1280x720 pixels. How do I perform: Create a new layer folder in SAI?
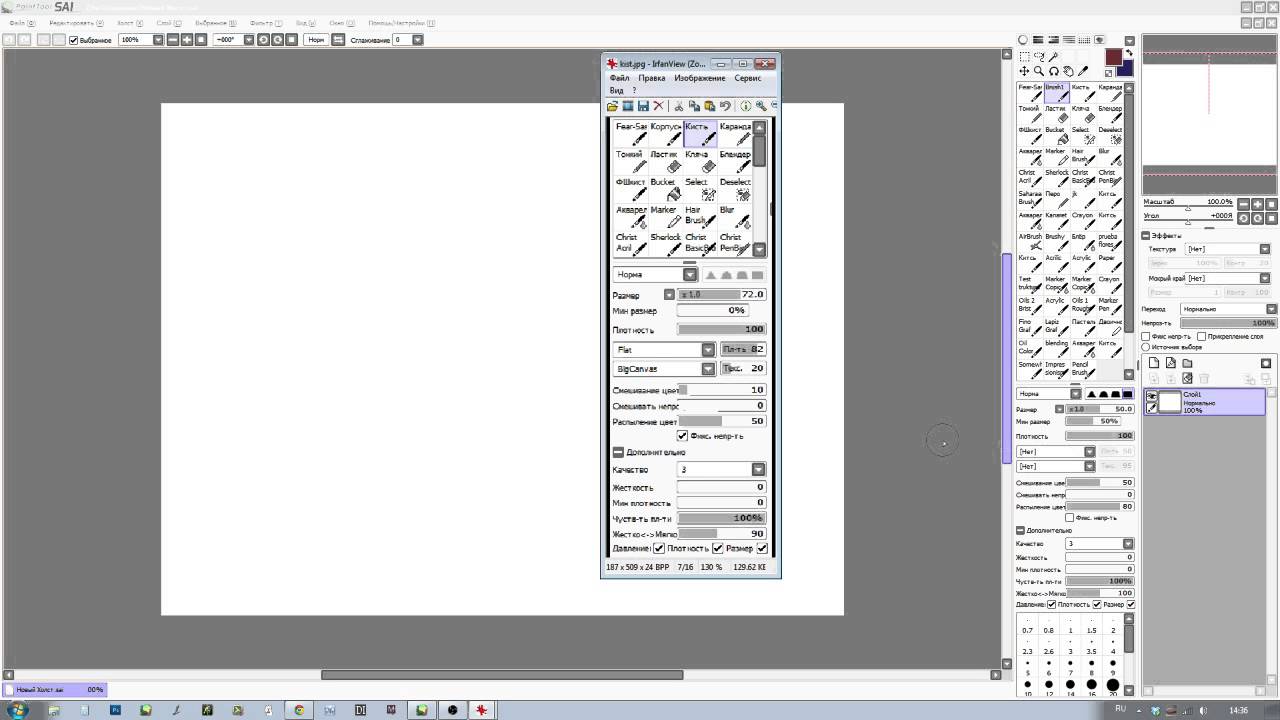(1187, 363)
